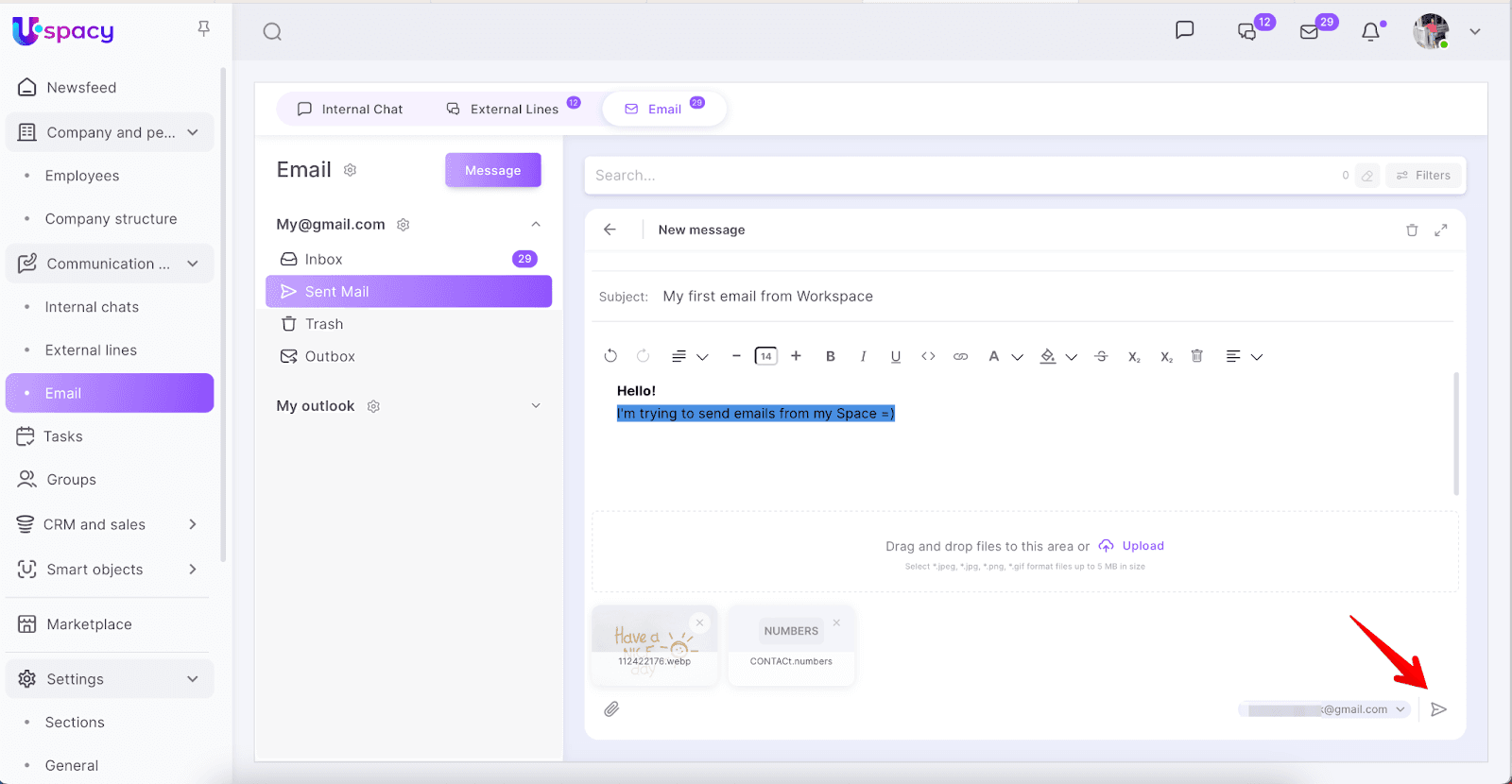
Task: Open the text highlight color picker
Action: point(1048,356)
